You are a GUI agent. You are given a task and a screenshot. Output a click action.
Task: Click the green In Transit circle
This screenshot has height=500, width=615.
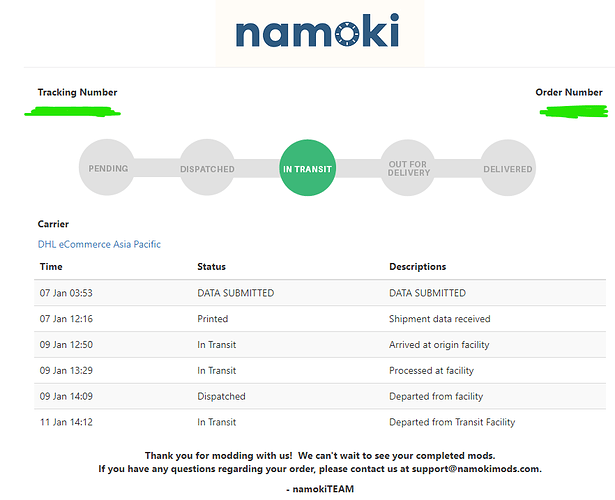[308, 168]
